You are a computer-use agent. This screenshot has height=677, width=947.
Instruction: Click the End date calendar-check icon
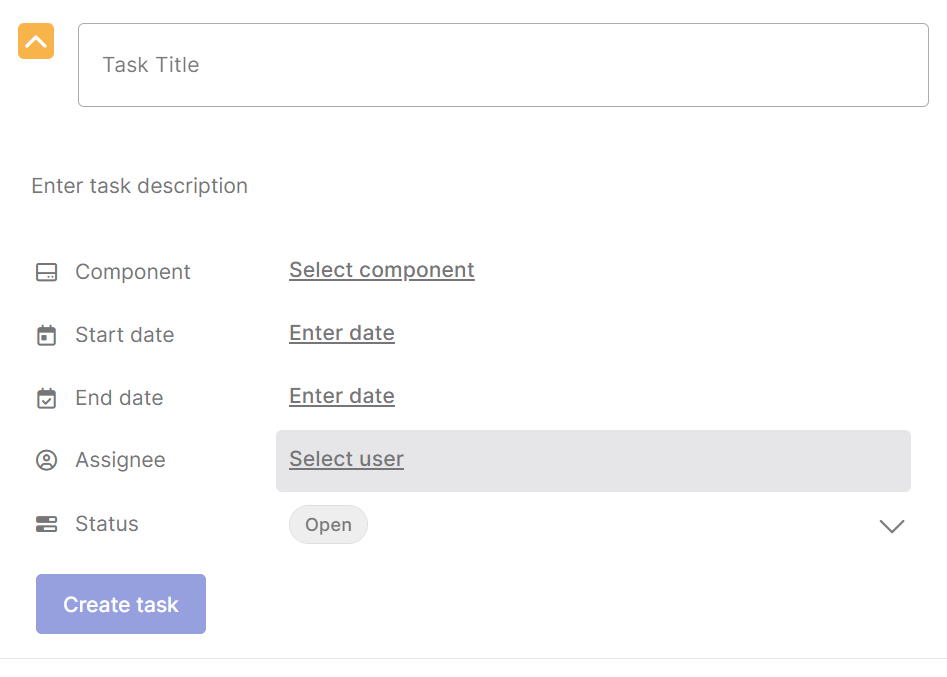(x=47, y=398)
